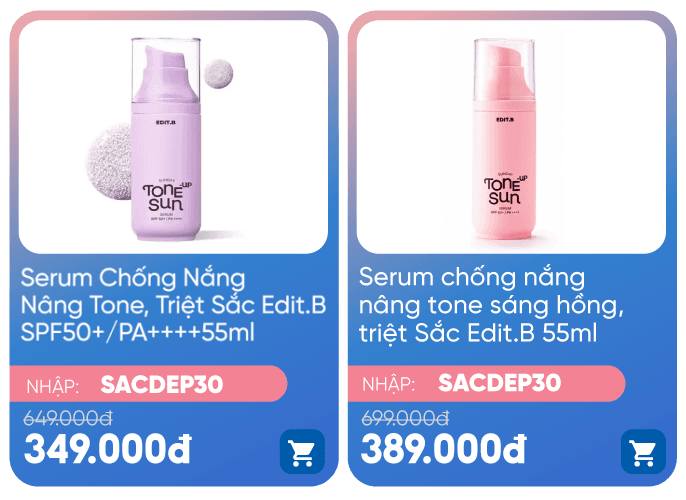Open the "Serum Chống Nắng Nâng Tone" product title

pos(173,305)
